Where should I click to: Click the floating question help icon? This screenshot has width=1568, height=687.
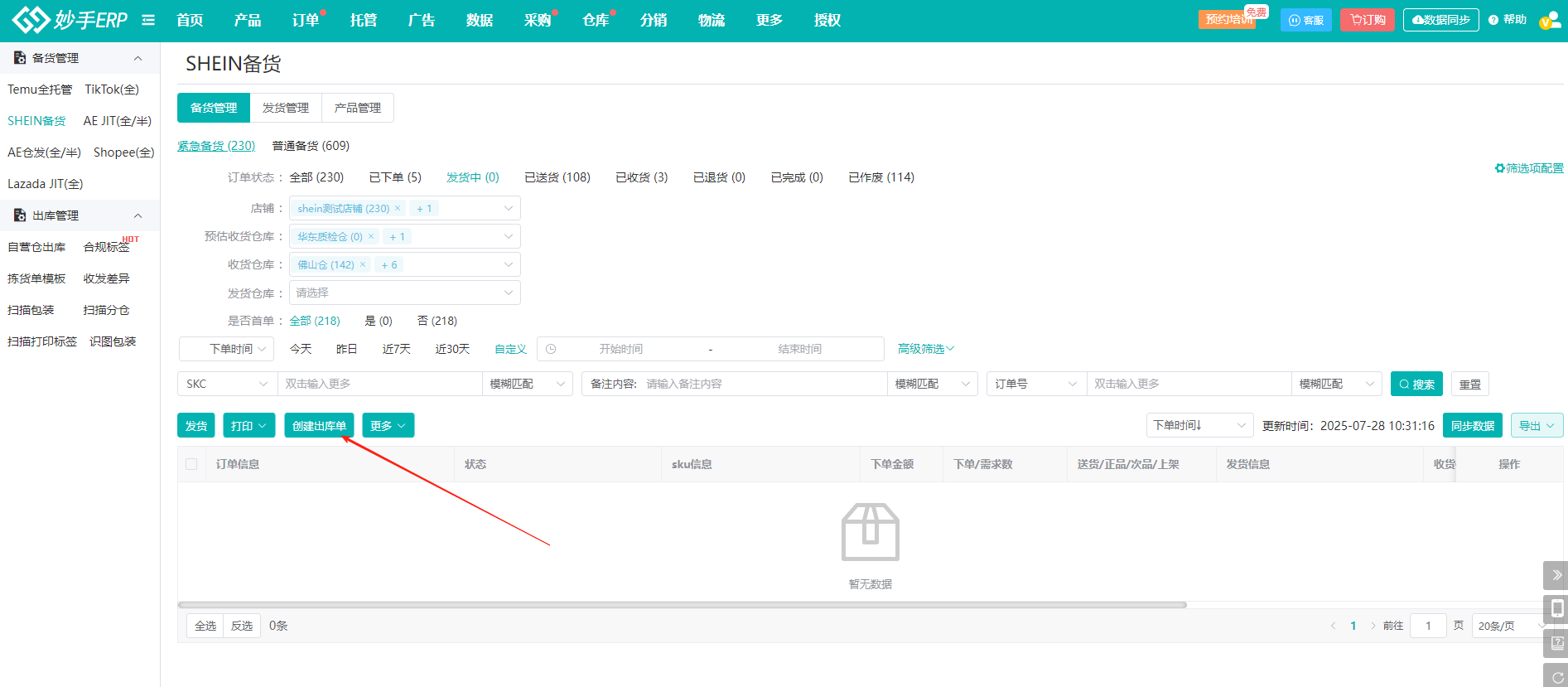pyautogui.click(x=1556, y=643)
